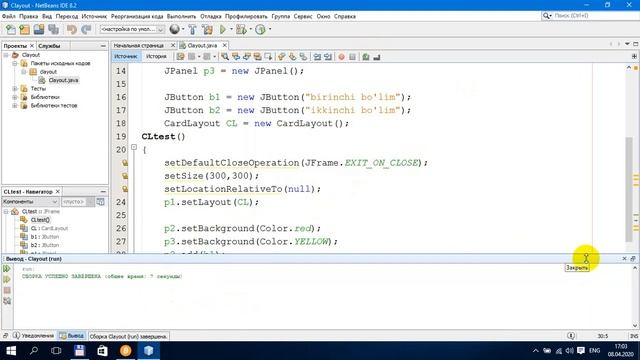
Task: Collapse the CLtest constructor code fold
Action: (x=134, y=147)
